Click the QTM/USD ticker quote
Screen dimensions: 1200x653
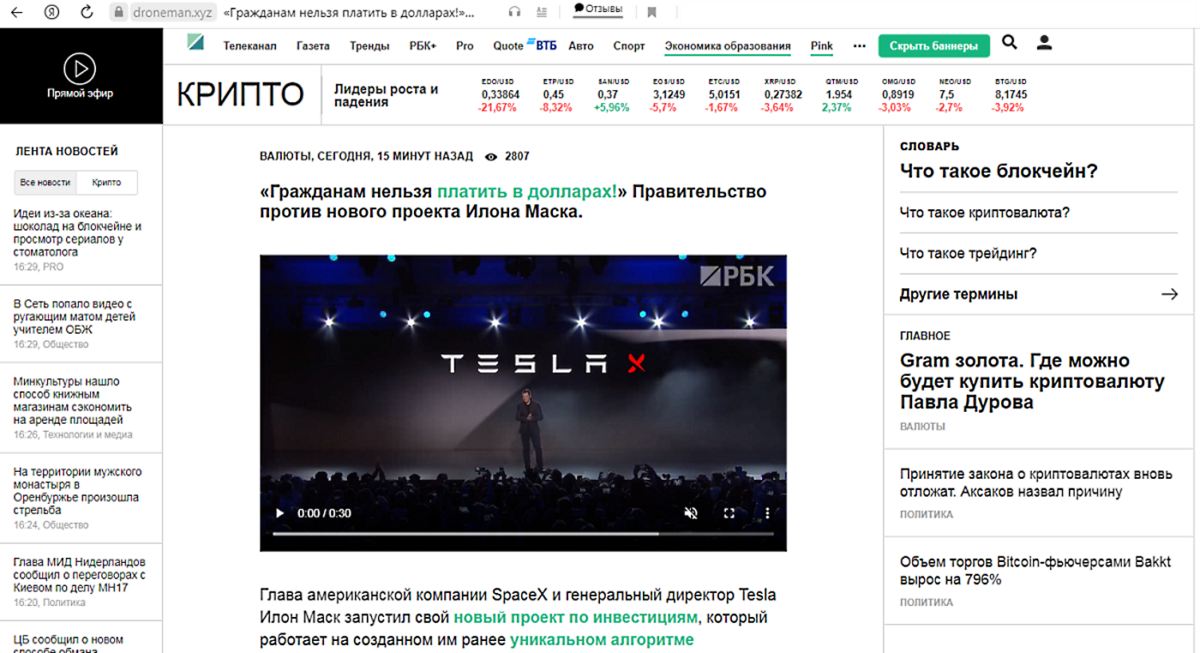pyautogui.click(x=839, y=94)
